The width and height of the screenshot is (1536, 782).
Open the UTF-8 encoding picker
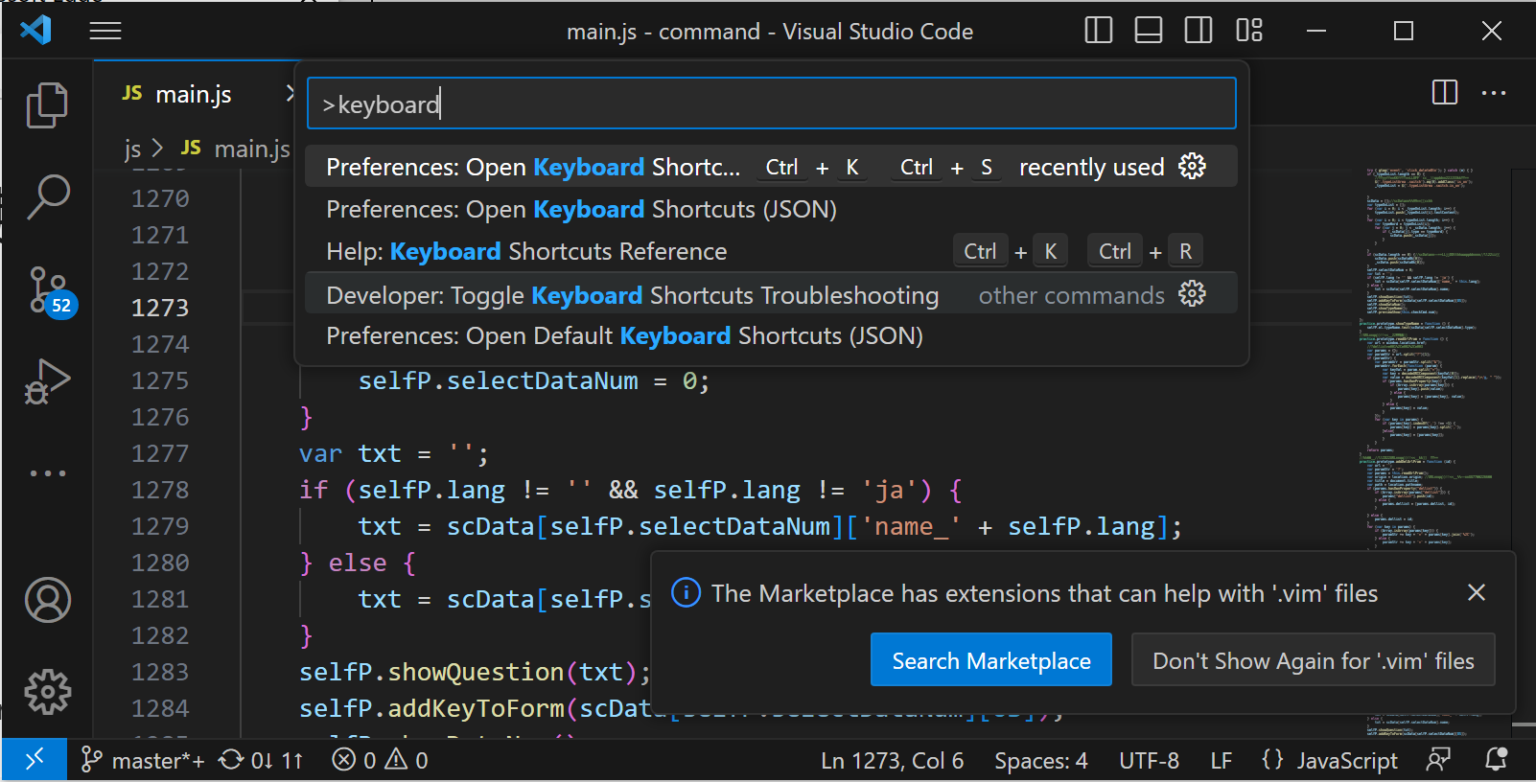(1149, 760)
